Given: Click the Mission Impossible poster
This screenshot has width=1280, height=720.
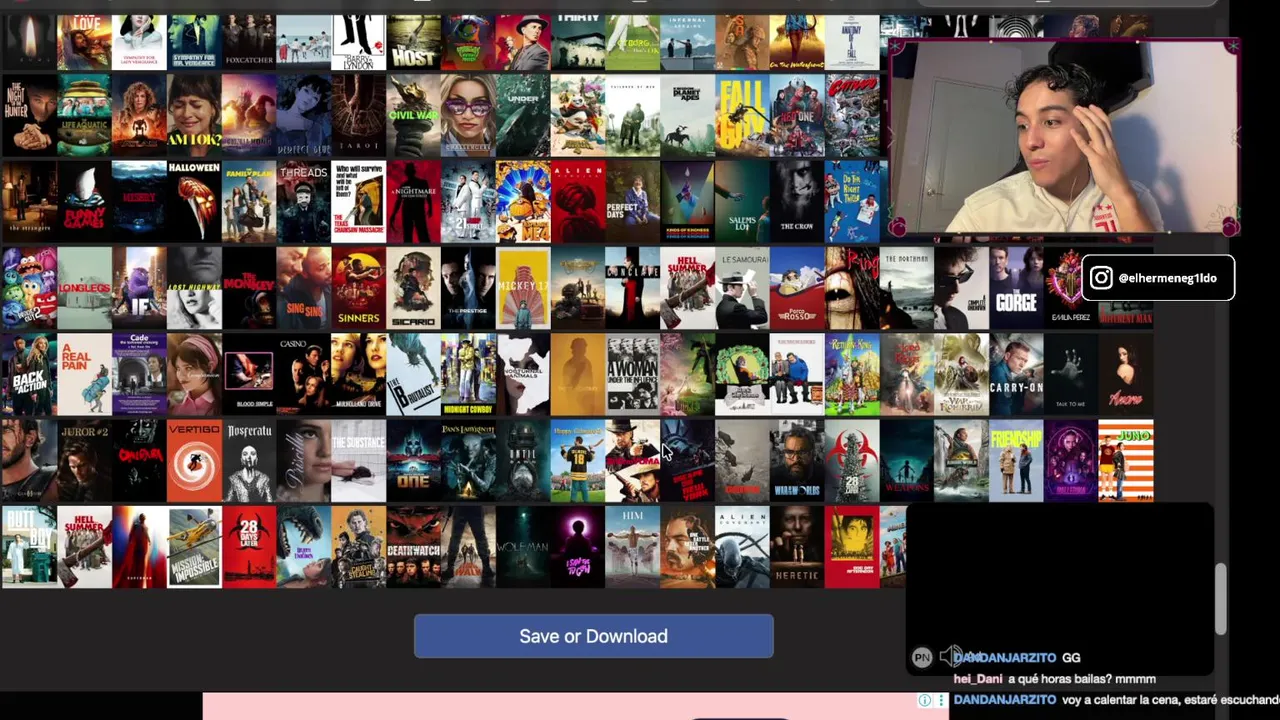Looking at the screenshot, I should pyautogui.click(x=194, y=547).
